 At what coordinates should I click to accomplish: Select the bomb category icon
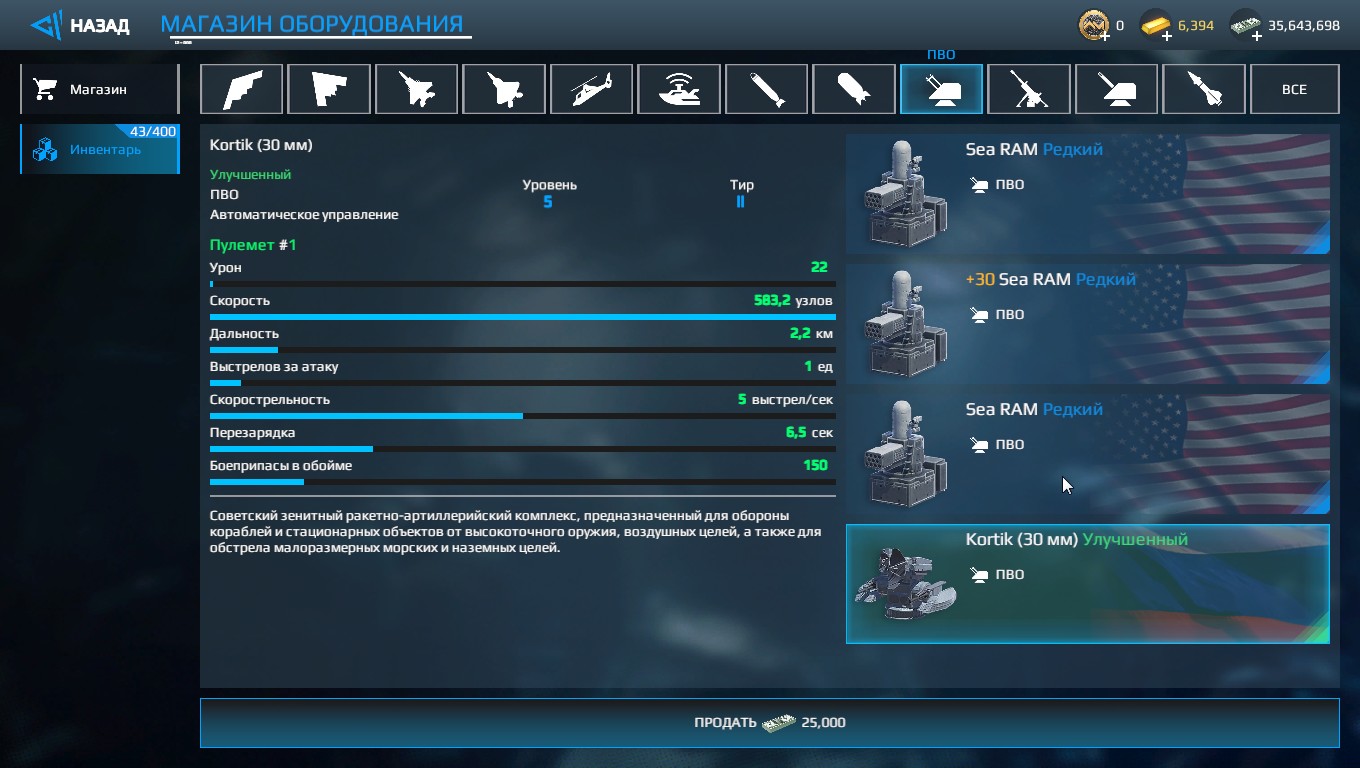pos(854,89)
